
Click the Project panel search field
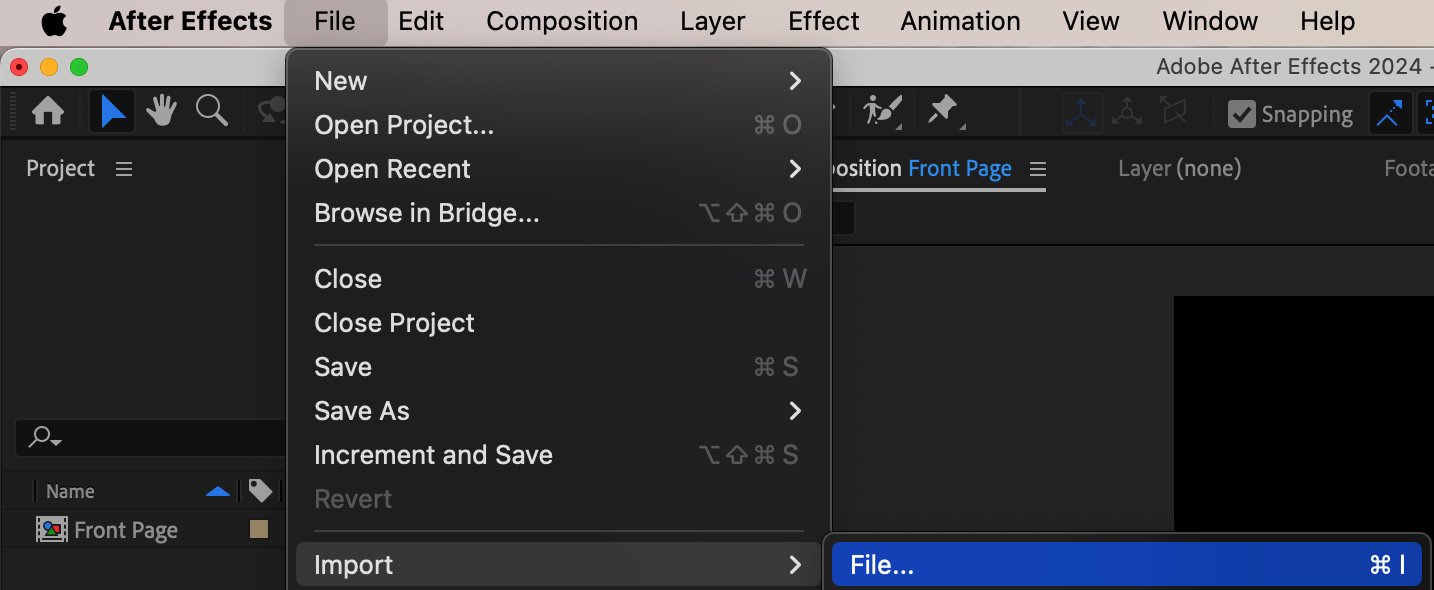pos(150,437)
